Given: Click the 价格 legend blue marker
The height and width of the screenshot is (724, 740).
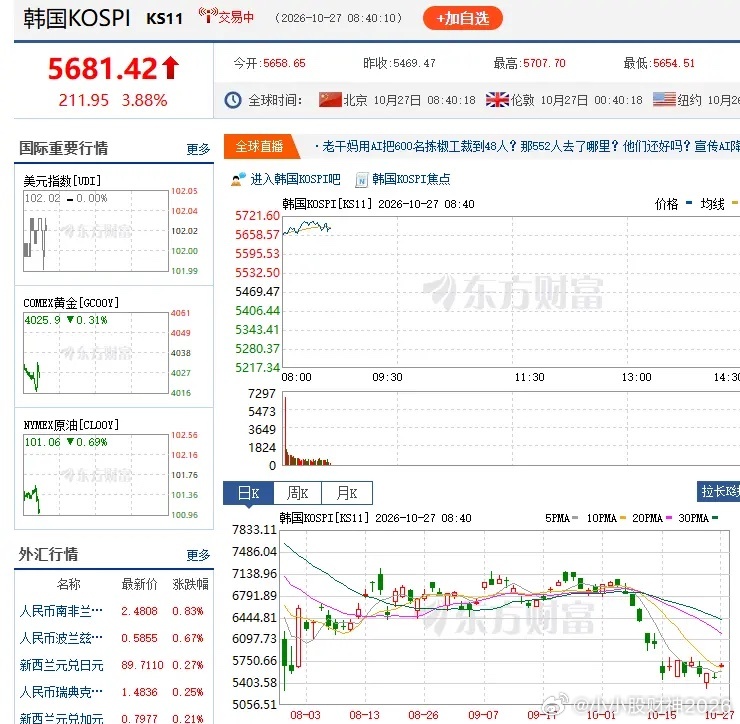Looking at the screenshot, I should pyautogui.click(x=689, y=204).
